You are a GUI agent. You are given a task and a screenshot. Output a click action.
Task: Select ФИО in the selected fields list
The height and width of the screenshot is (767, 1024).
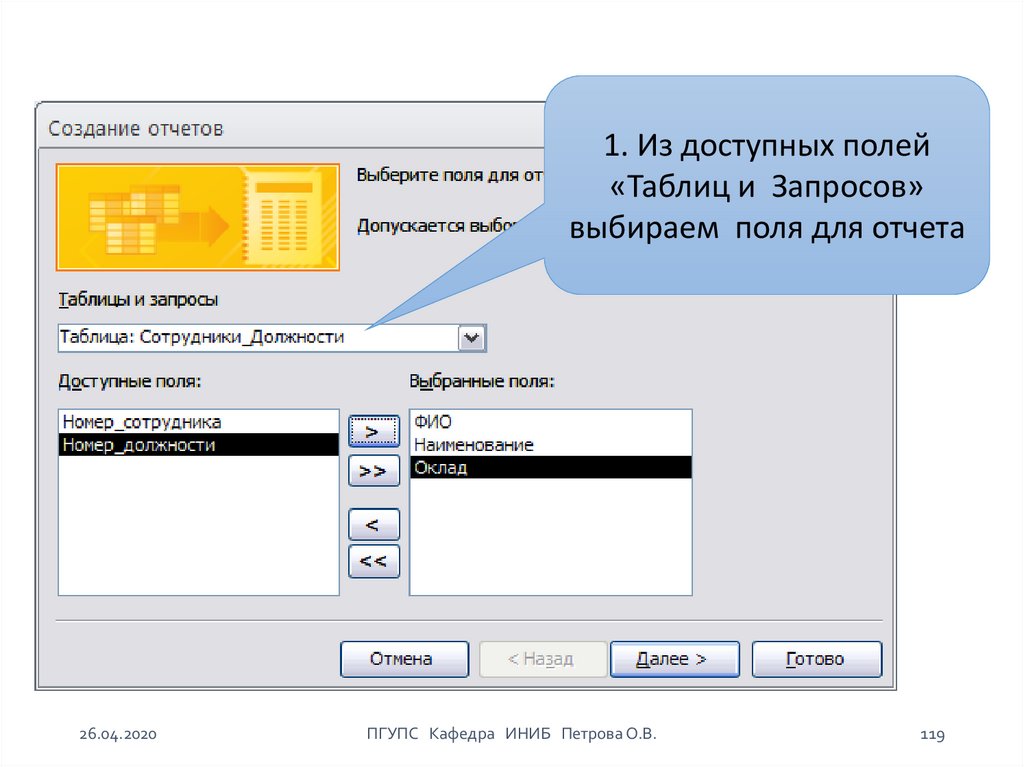point(433,421)
